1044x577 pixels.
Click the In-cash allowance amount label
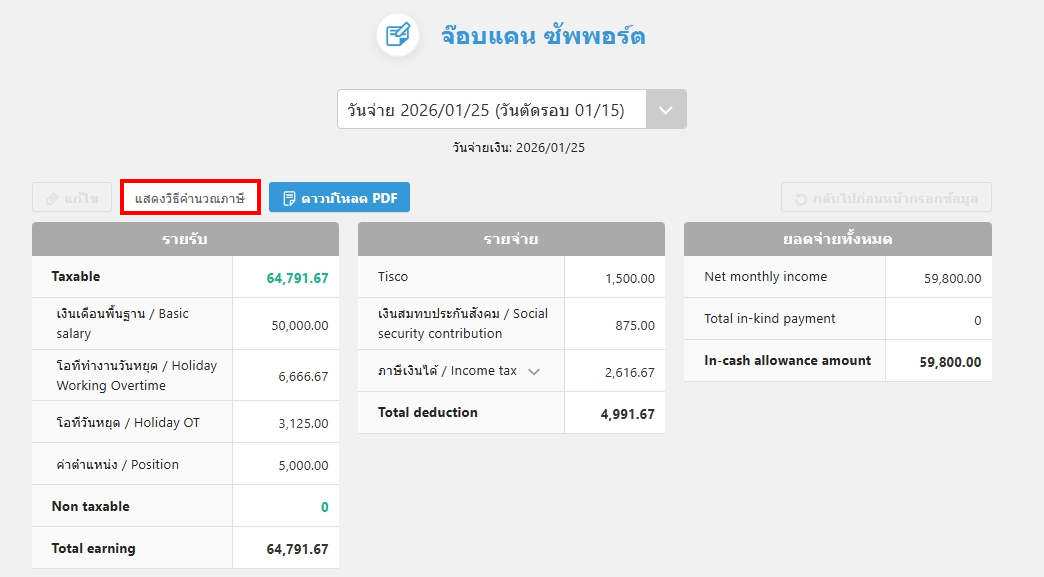787,361
